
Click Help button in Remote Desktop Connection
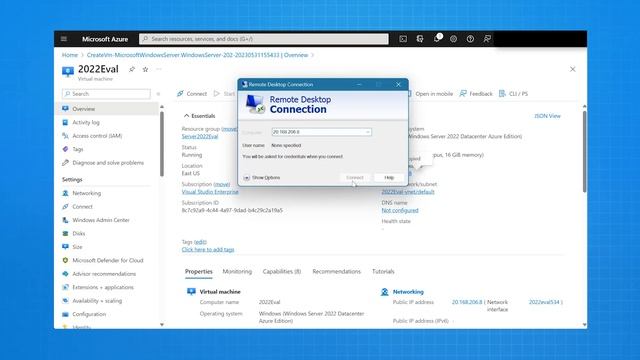389,178
